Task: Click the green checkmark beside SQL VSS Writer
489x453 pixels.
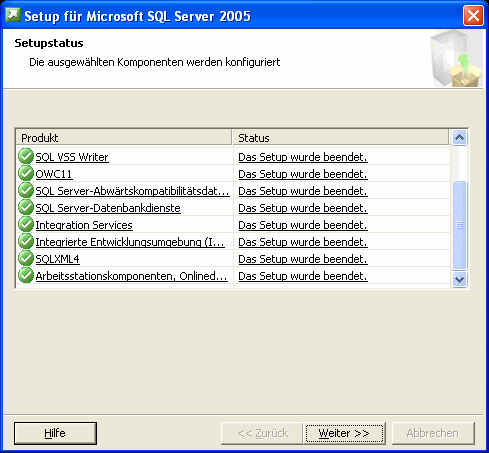Action: [x=26, y=156]
